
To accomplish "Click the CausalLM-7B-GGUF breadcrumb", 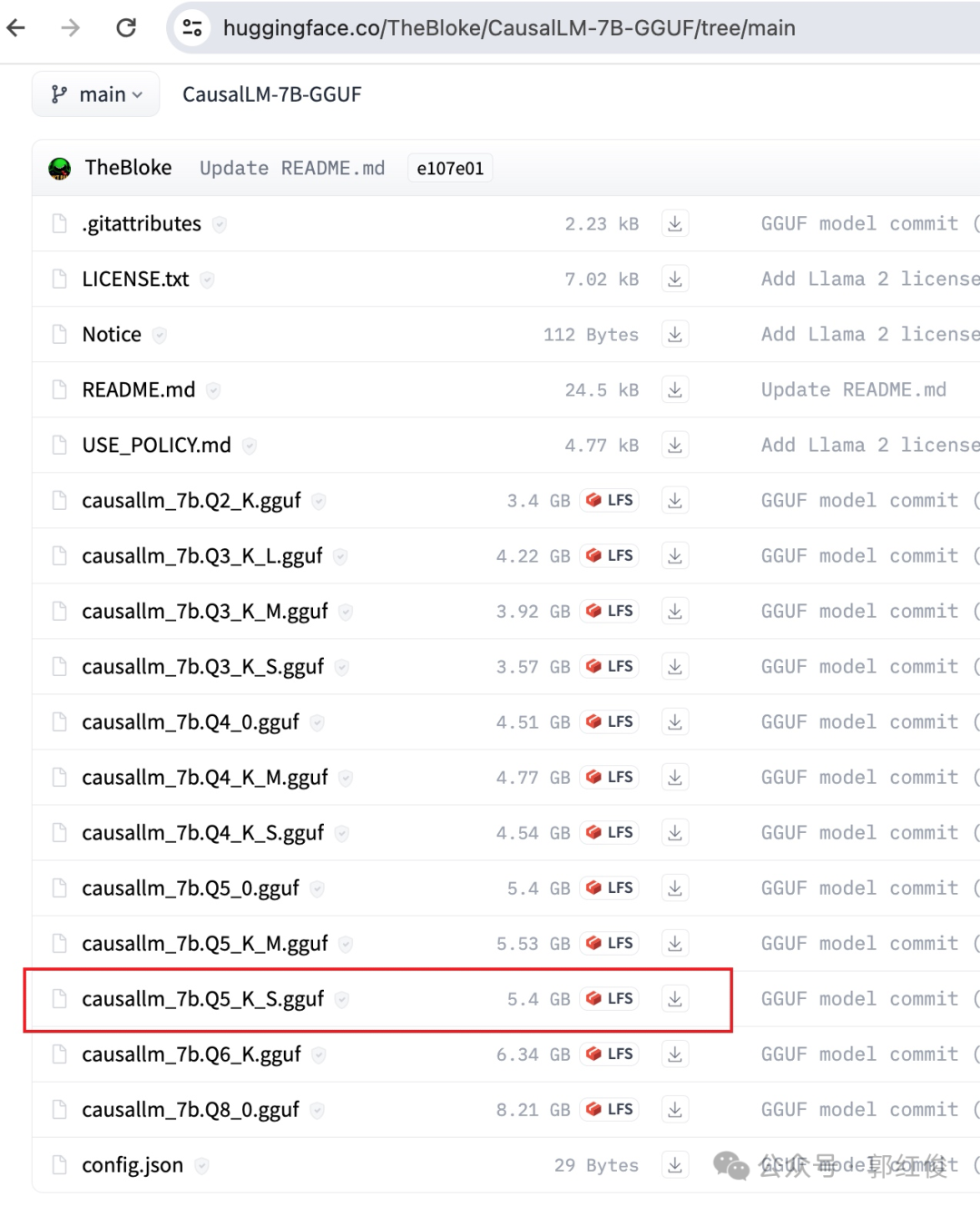I will 271,94.
